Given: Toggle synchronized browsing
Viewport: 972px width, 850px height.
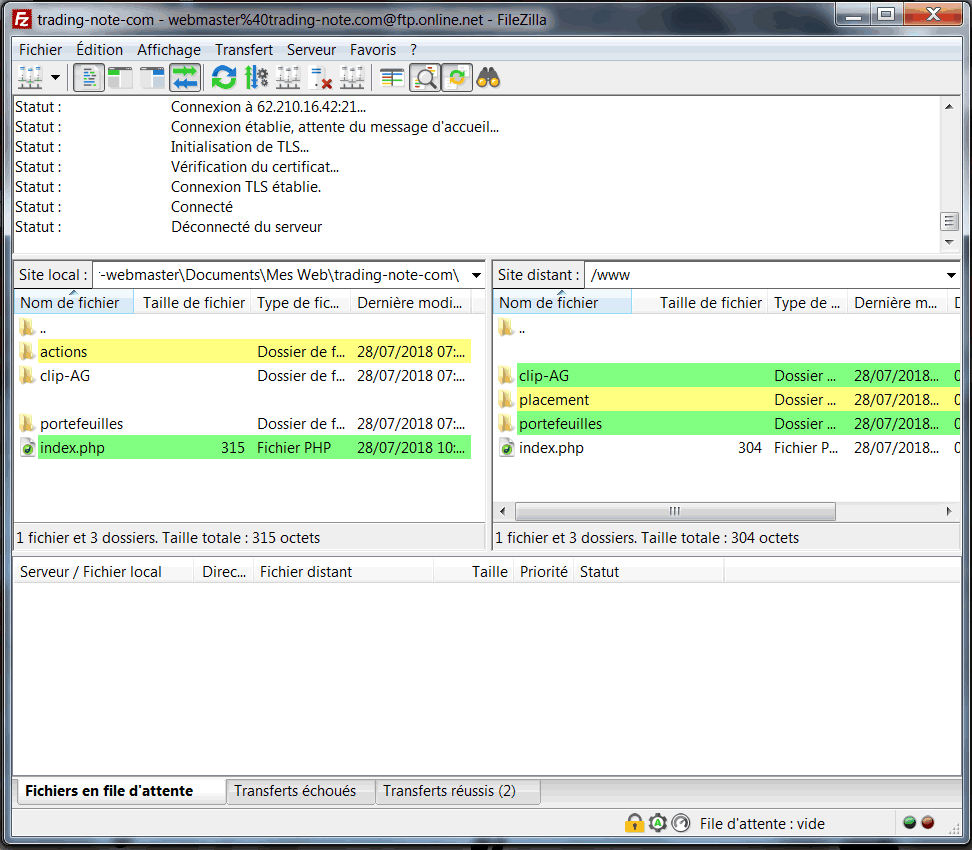Looking at the screenshot, I should click(x=457, y=78).
